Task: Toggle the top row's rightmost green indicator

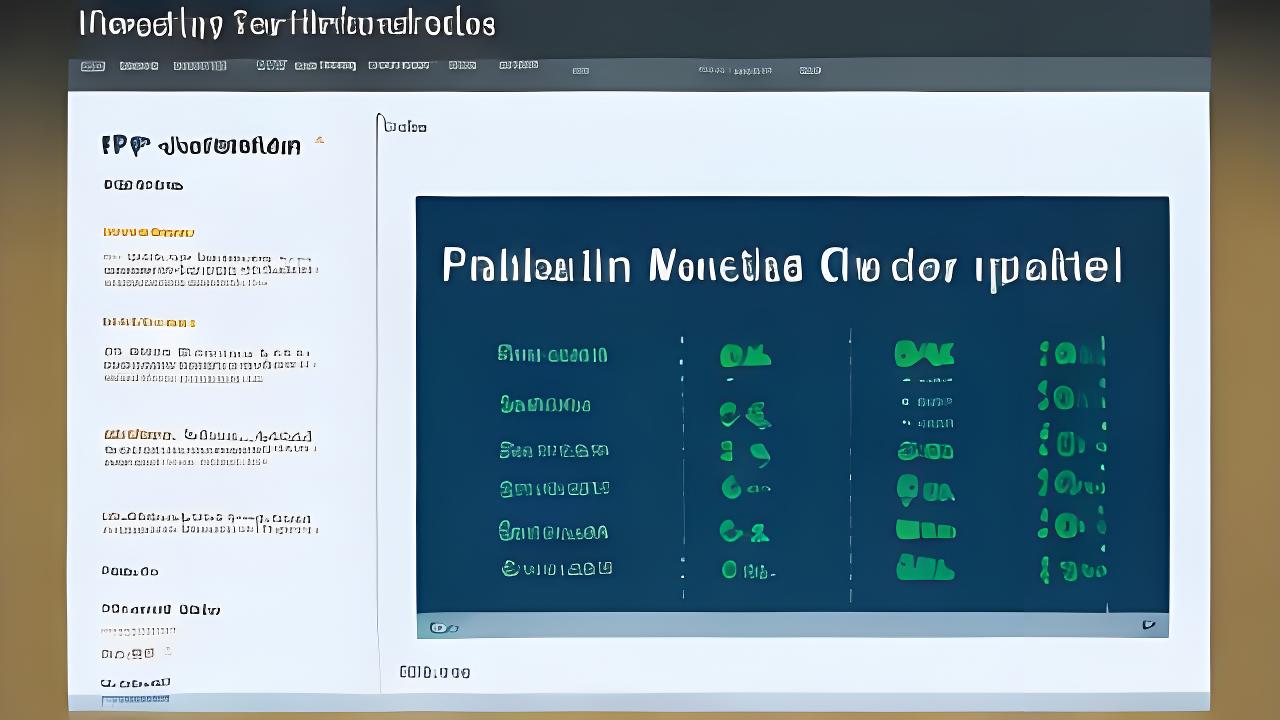Action: [x=1072, y=353]
